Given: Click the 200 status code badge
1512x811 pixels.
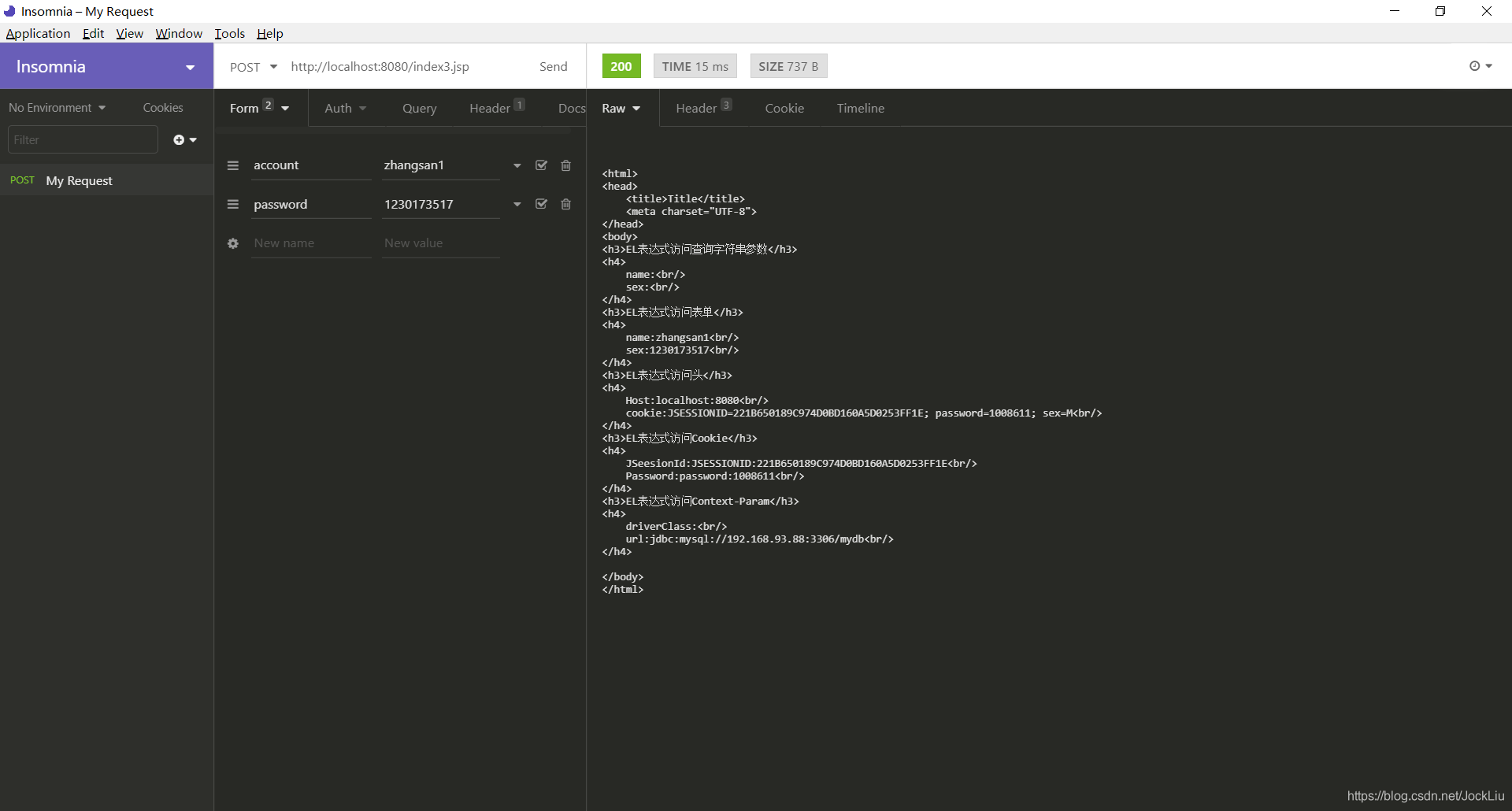Looking at the screenshot, I should pyautogui.click(x=621, y=66).
